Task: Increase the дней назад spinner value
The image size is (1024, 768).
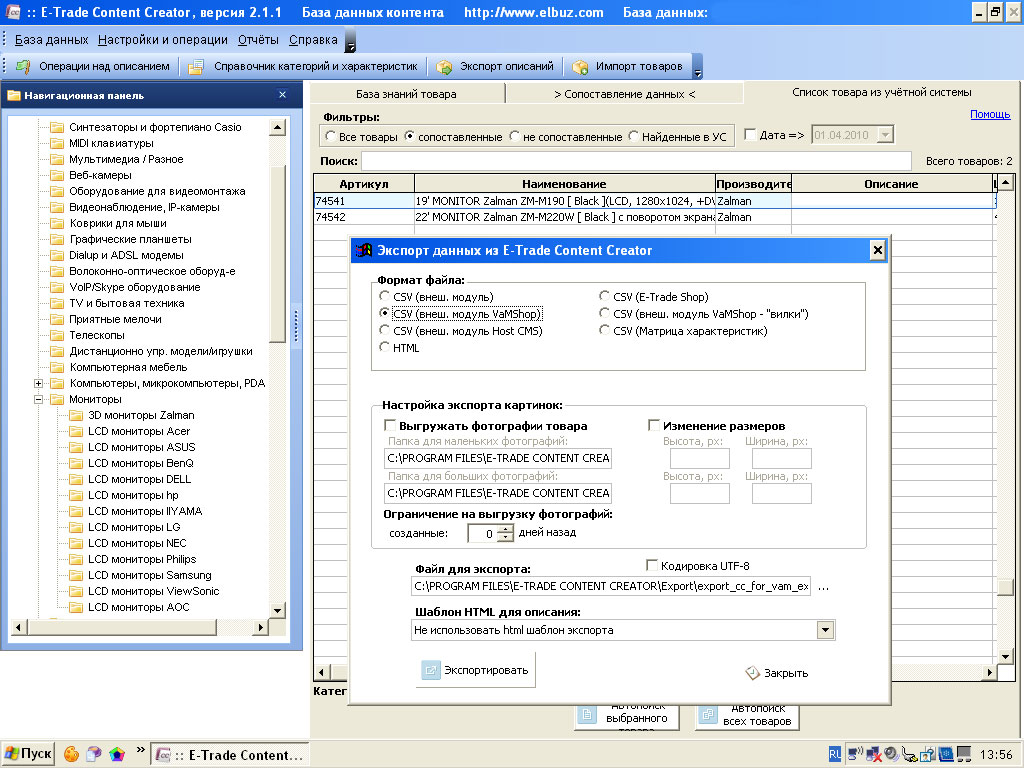Action: (x=506, y=529)
